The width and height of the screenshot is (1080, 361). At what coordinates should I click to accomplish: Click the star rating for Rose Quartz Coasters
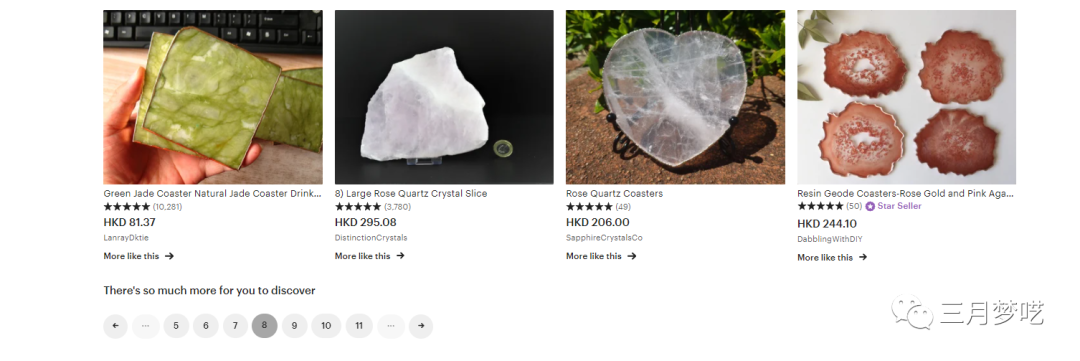(589, 207)
